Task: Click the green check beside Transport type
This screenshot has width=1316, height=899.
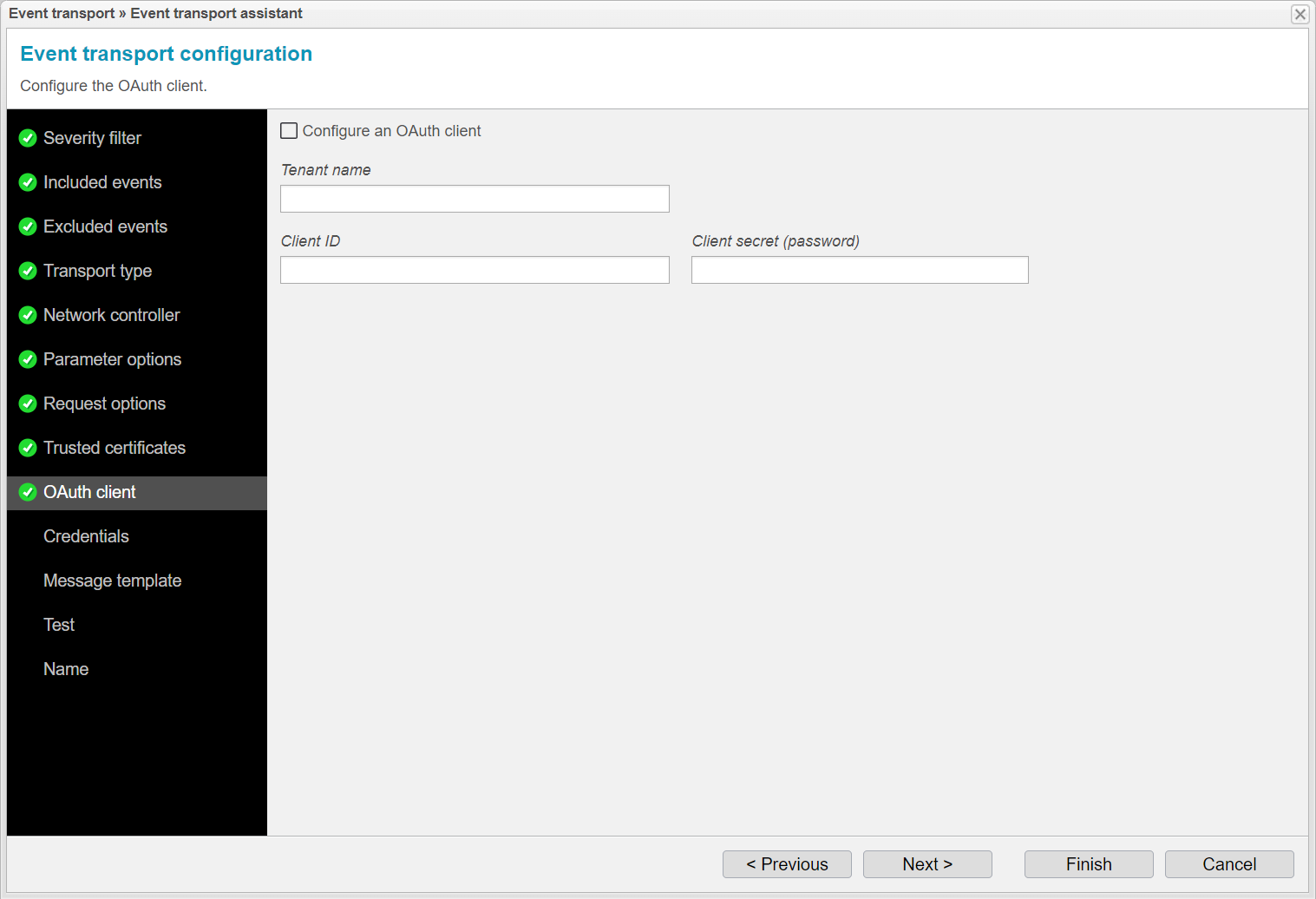Action: (x=27, y=271)
